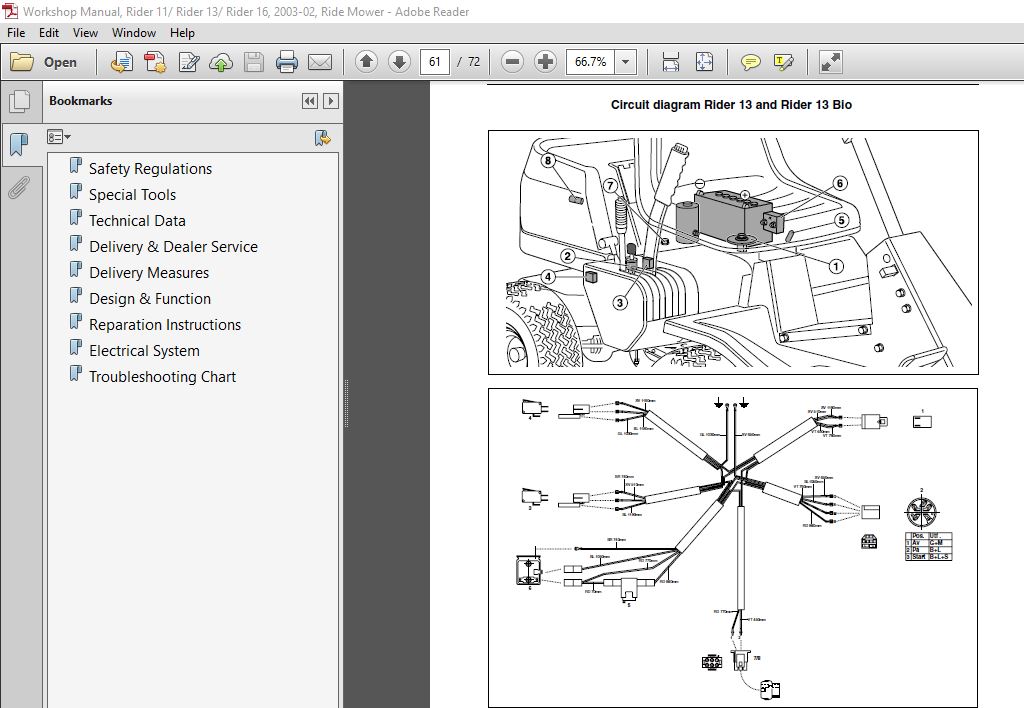Open the bookmark options dropdown menu
The width and height of the screenshot is (1024, 708).
[x=59, y=137]
